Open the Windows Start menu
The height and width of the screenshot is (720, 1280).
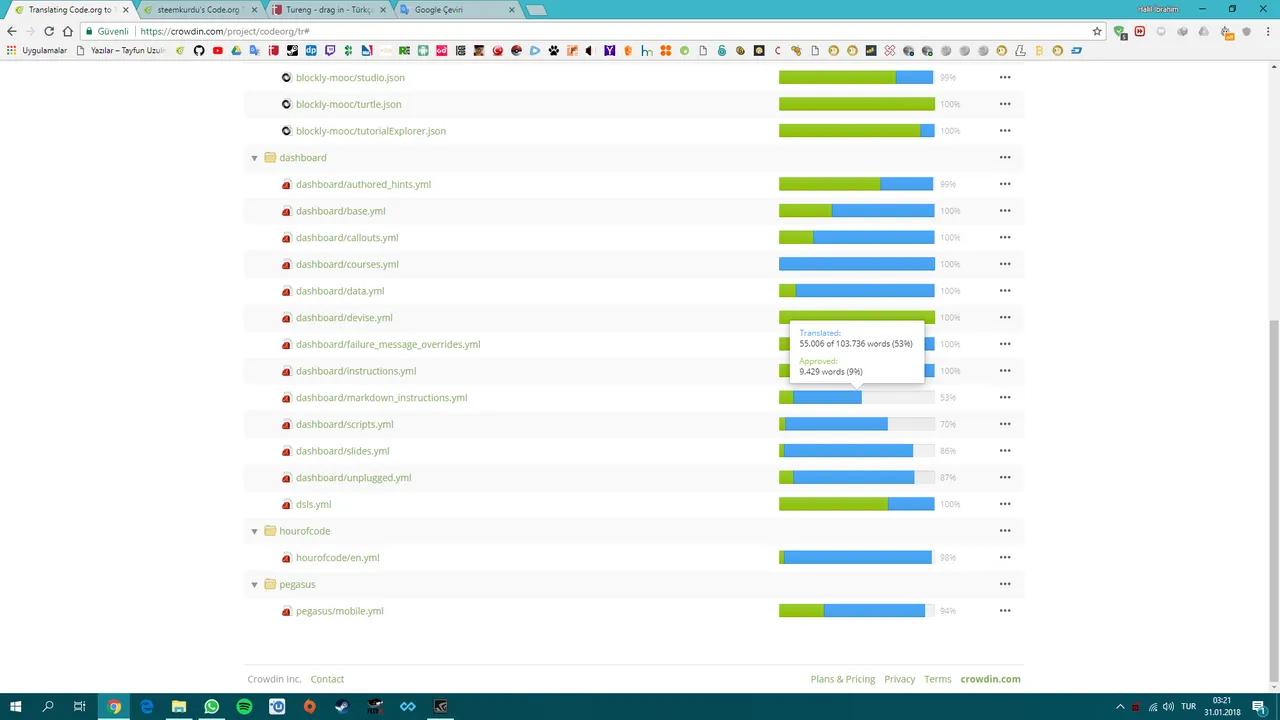[x=15, y=707]
